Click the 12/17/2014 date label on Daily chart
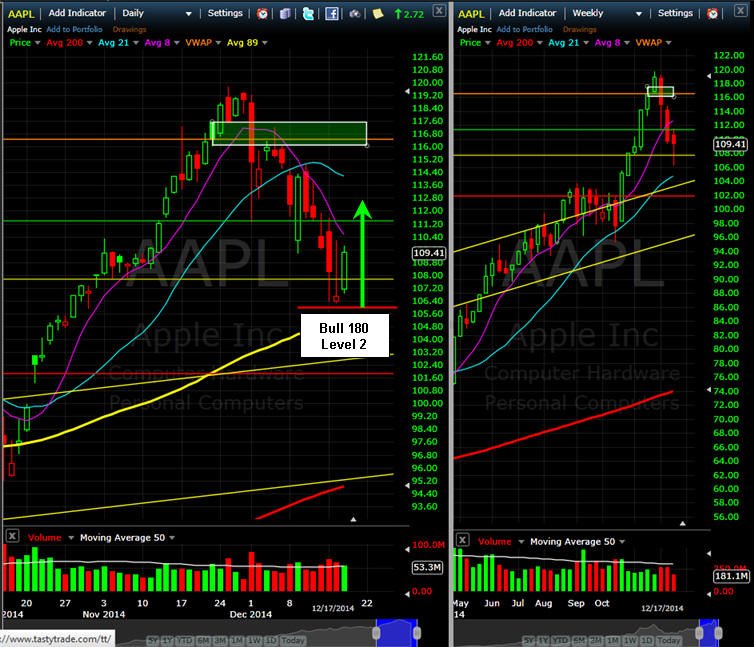Viewport: 754px width, 647px height. [x=333, y=609]
